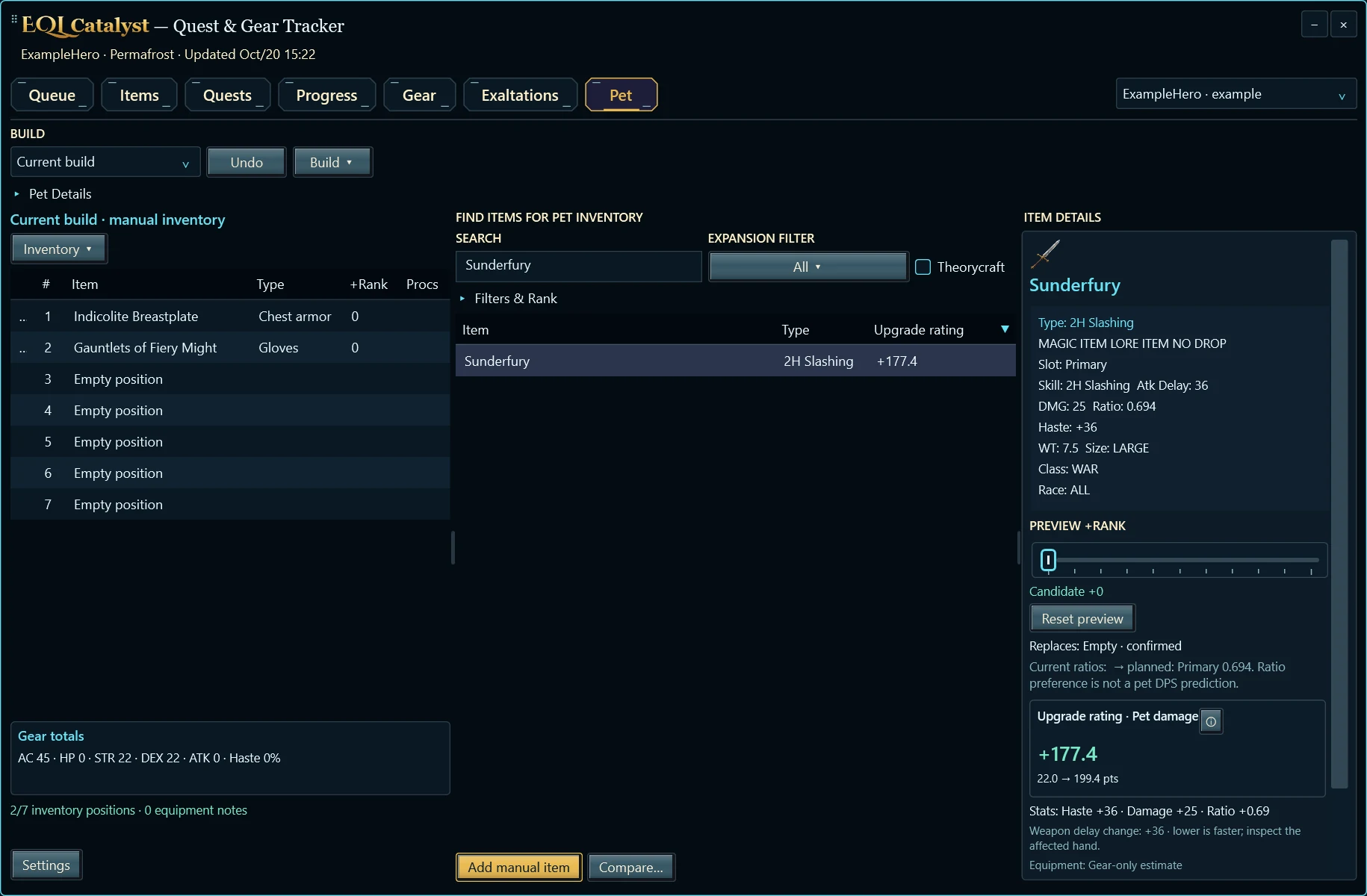Select Empty position row number 7
The image size is (1367, 896).
pyautogui.click(x=230, y=505)
